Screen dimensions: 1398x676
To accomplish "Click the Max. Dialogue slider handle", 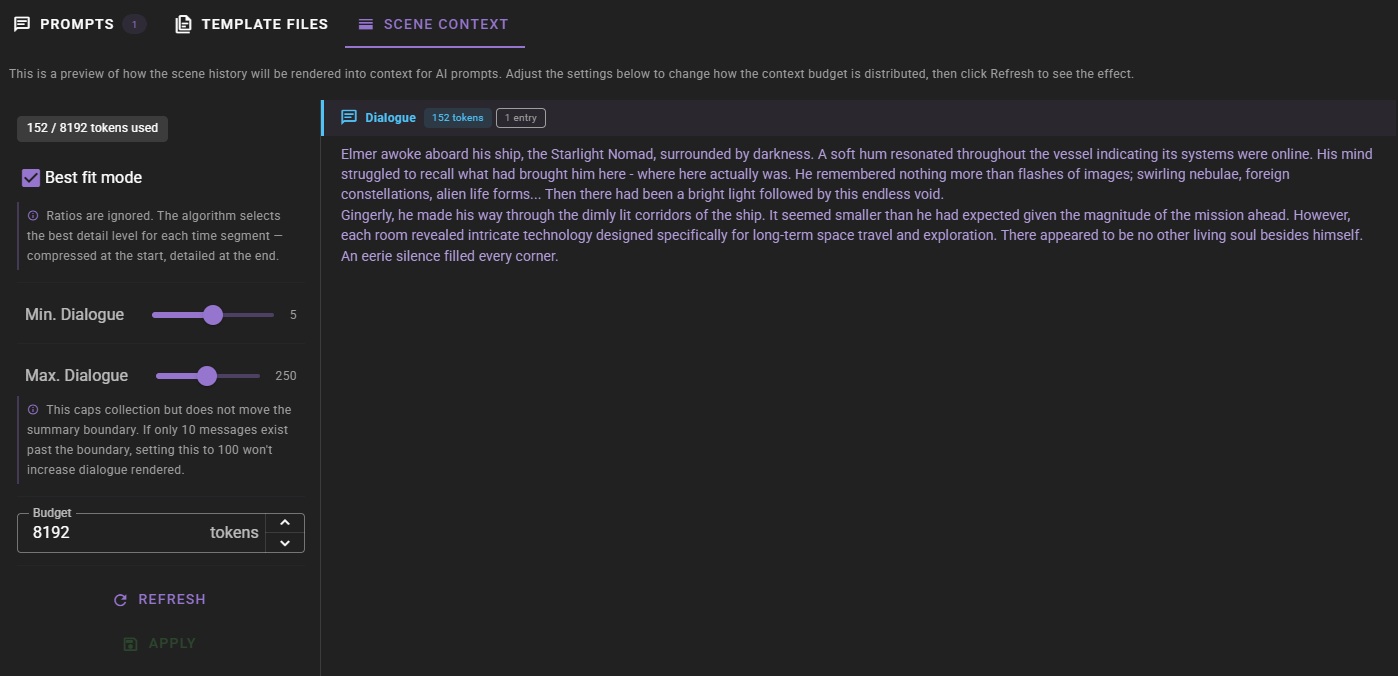I will pyautogui.click(x=207, y=376).
